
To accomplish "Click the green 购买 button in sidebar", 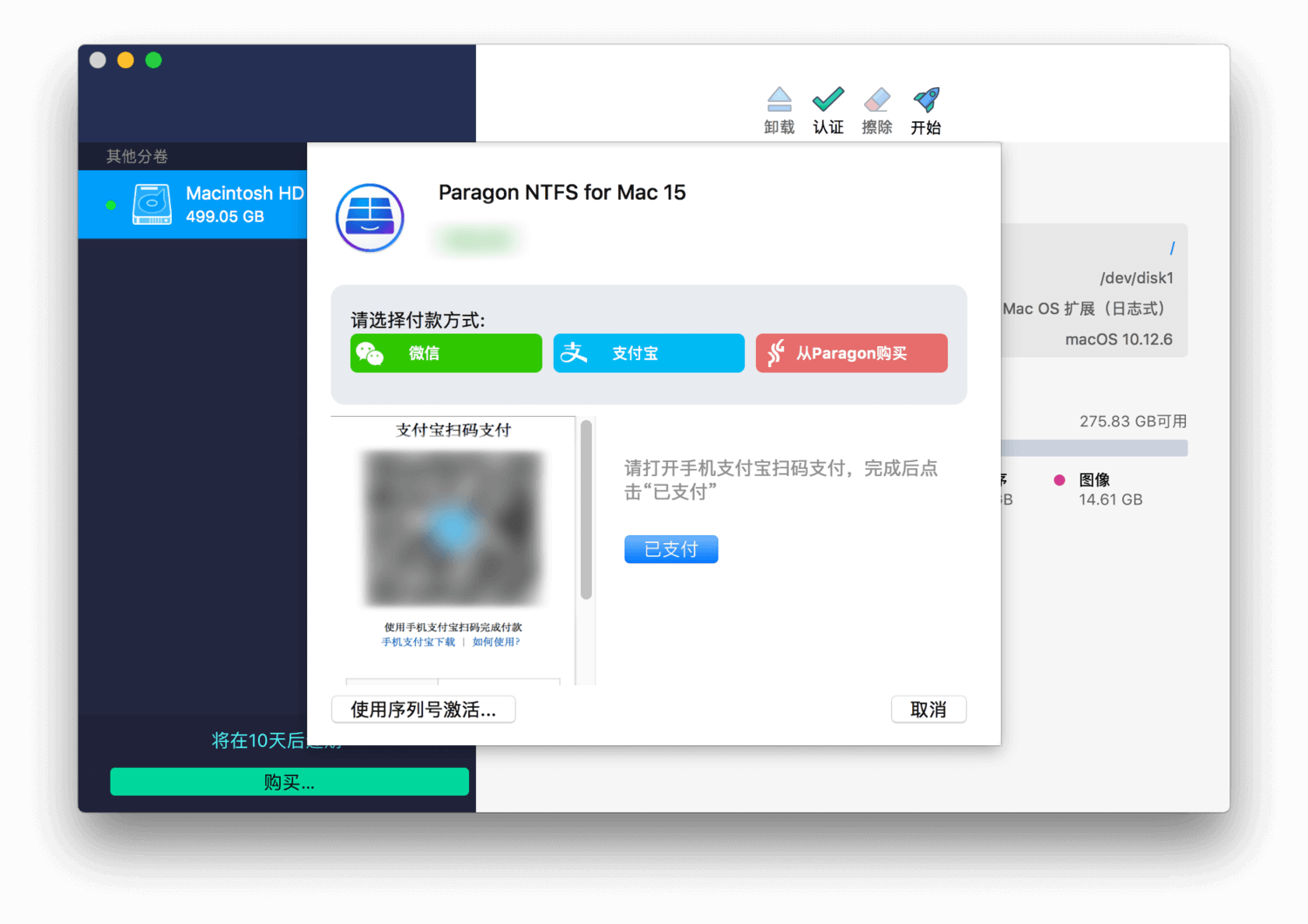I will pos(289,782).
